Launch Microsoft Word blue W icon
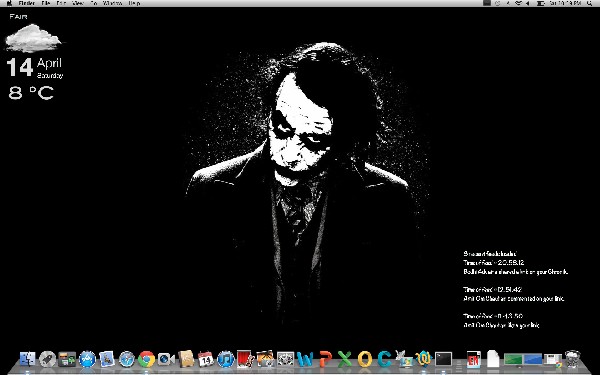Image resolution: width=600 pixels, height=375 pixels. click(305, 359)
